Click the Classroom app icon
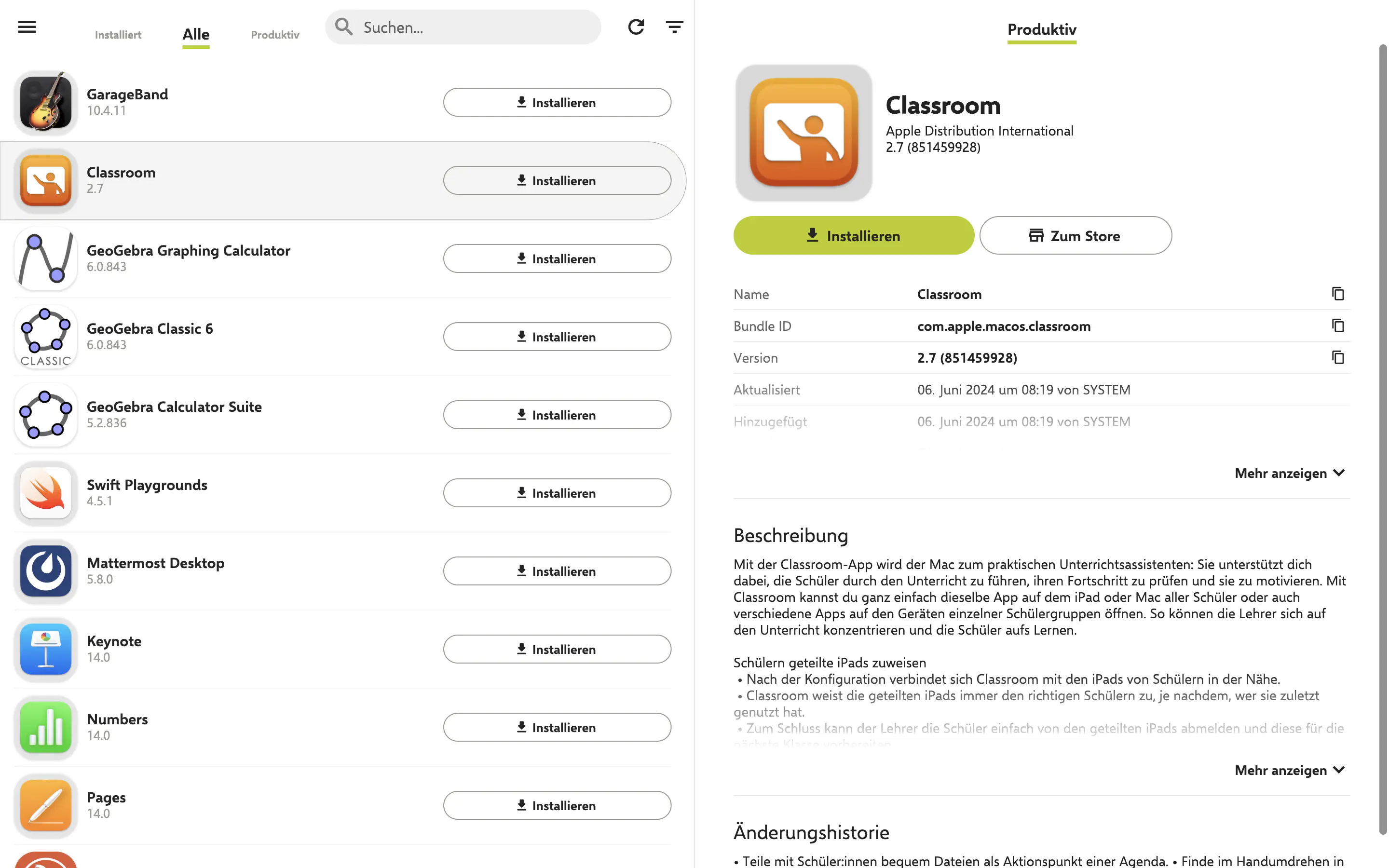 coord(45,180)
